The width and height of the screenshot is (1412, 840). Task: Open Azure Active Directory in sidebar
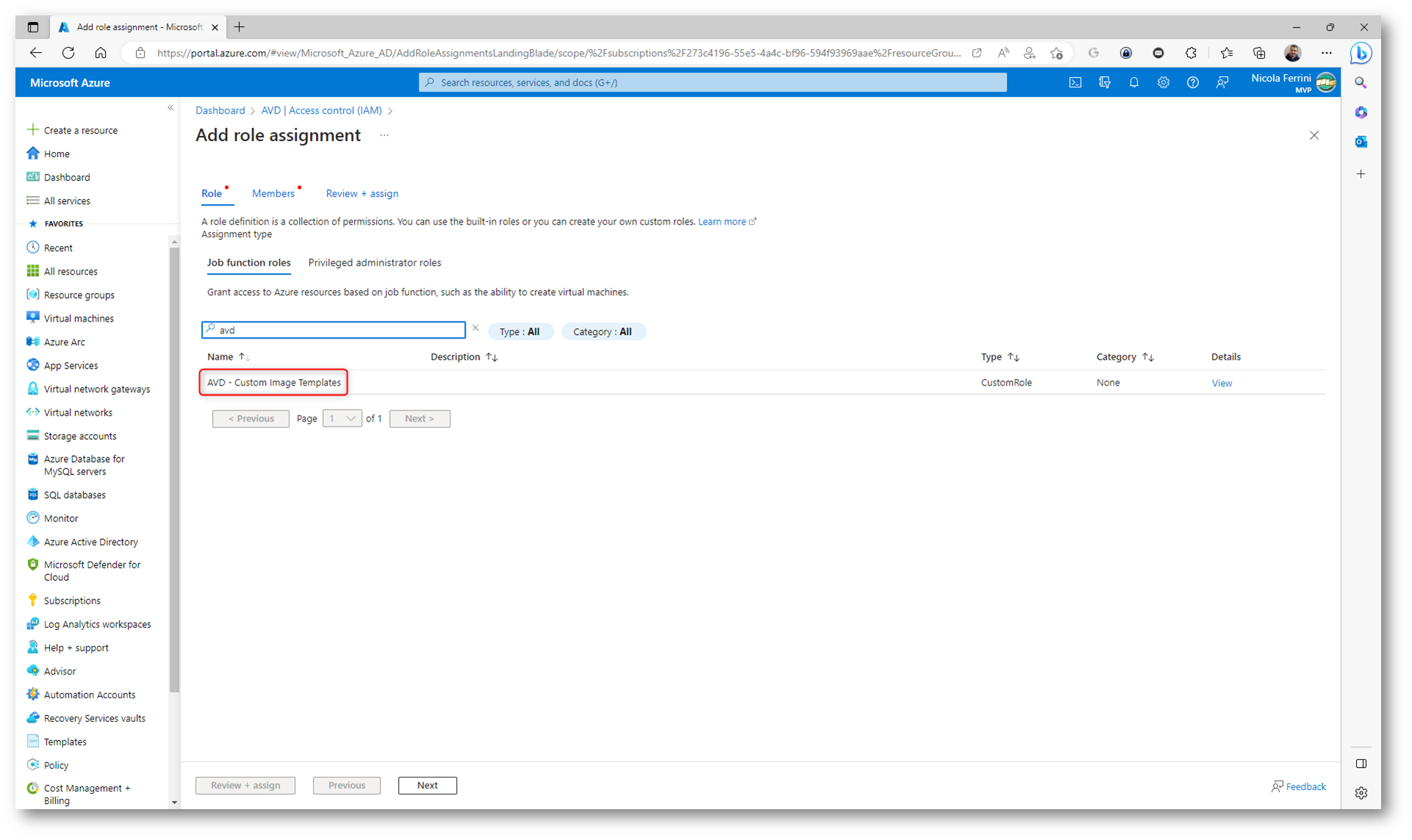90,542
